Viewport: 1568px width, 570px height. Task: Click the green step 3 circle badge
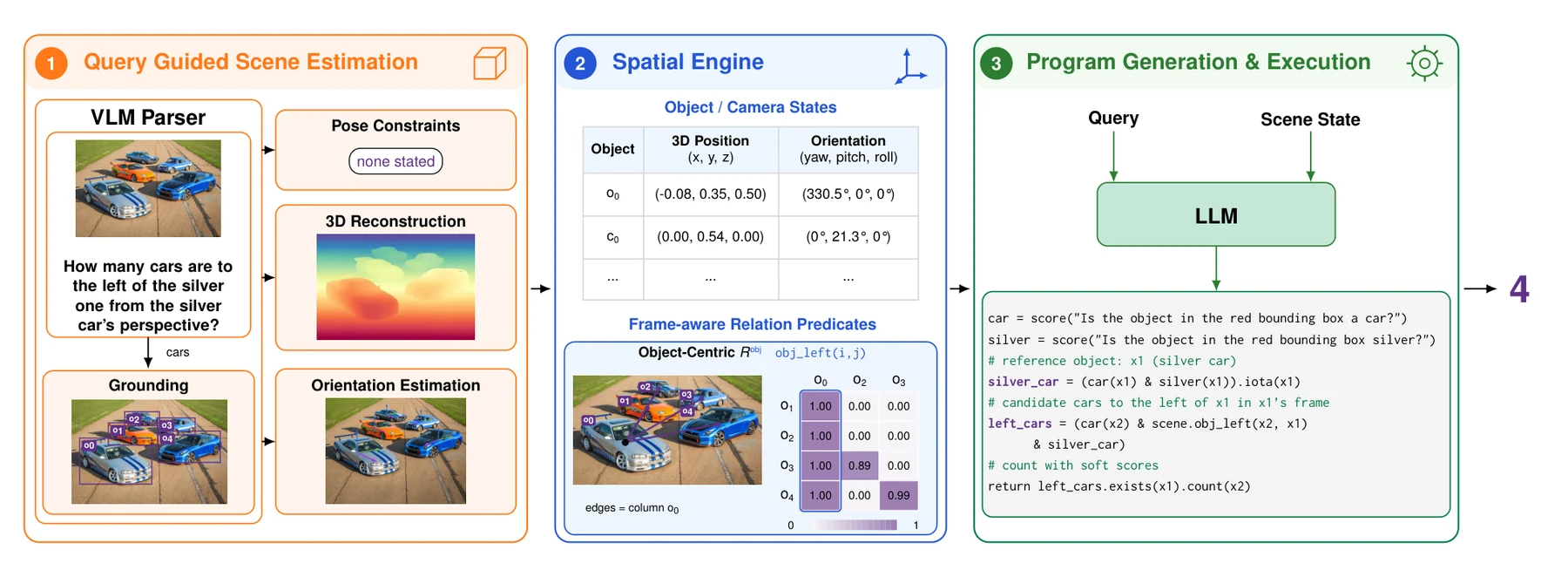point(997,63)
